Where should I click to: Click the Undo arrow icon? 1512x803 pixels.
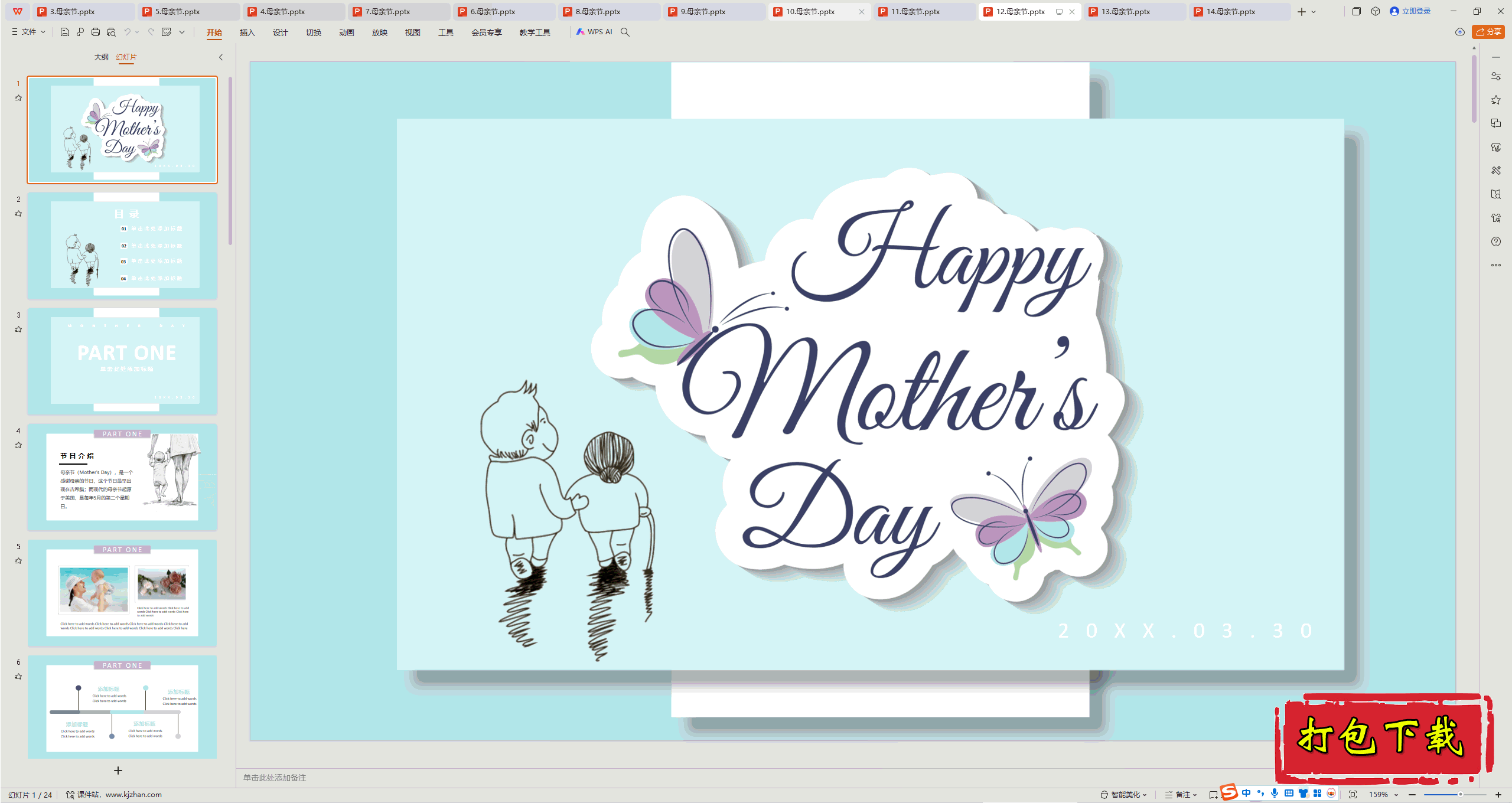[x=127, y=32]
